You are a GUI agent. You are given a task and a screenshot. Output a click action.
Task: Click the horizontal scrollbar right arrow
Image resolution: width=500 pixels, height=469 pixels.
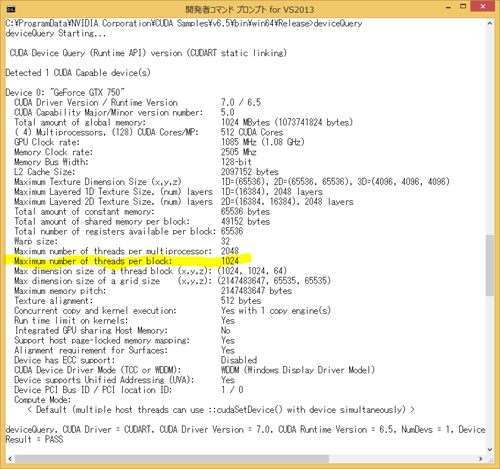[481, 459]
